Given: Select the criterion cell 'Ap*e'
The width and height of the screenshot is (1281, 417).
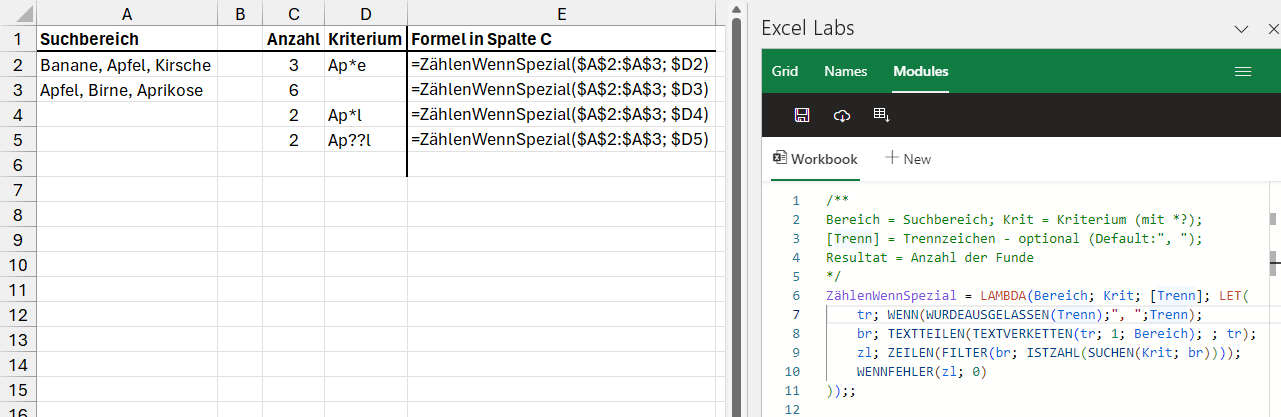Looking at the screenshot, I should click(365, 65).
